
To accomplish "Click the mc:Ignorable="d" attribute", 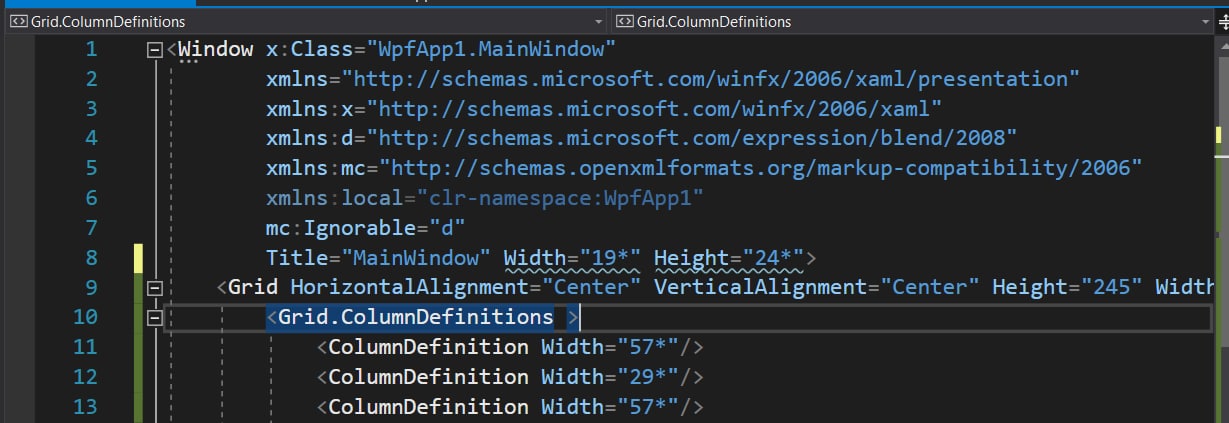I will pos(365,228).
